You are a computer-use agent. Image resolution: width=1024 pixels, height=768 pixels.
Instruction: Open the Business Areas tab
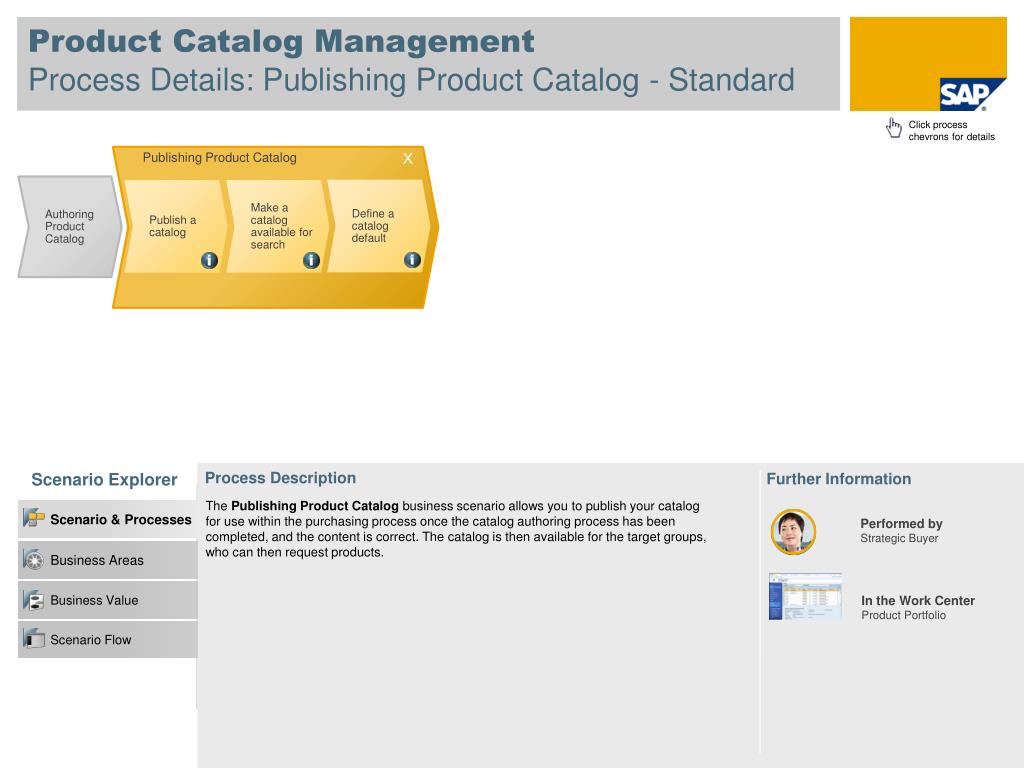[x=108, y=560]
